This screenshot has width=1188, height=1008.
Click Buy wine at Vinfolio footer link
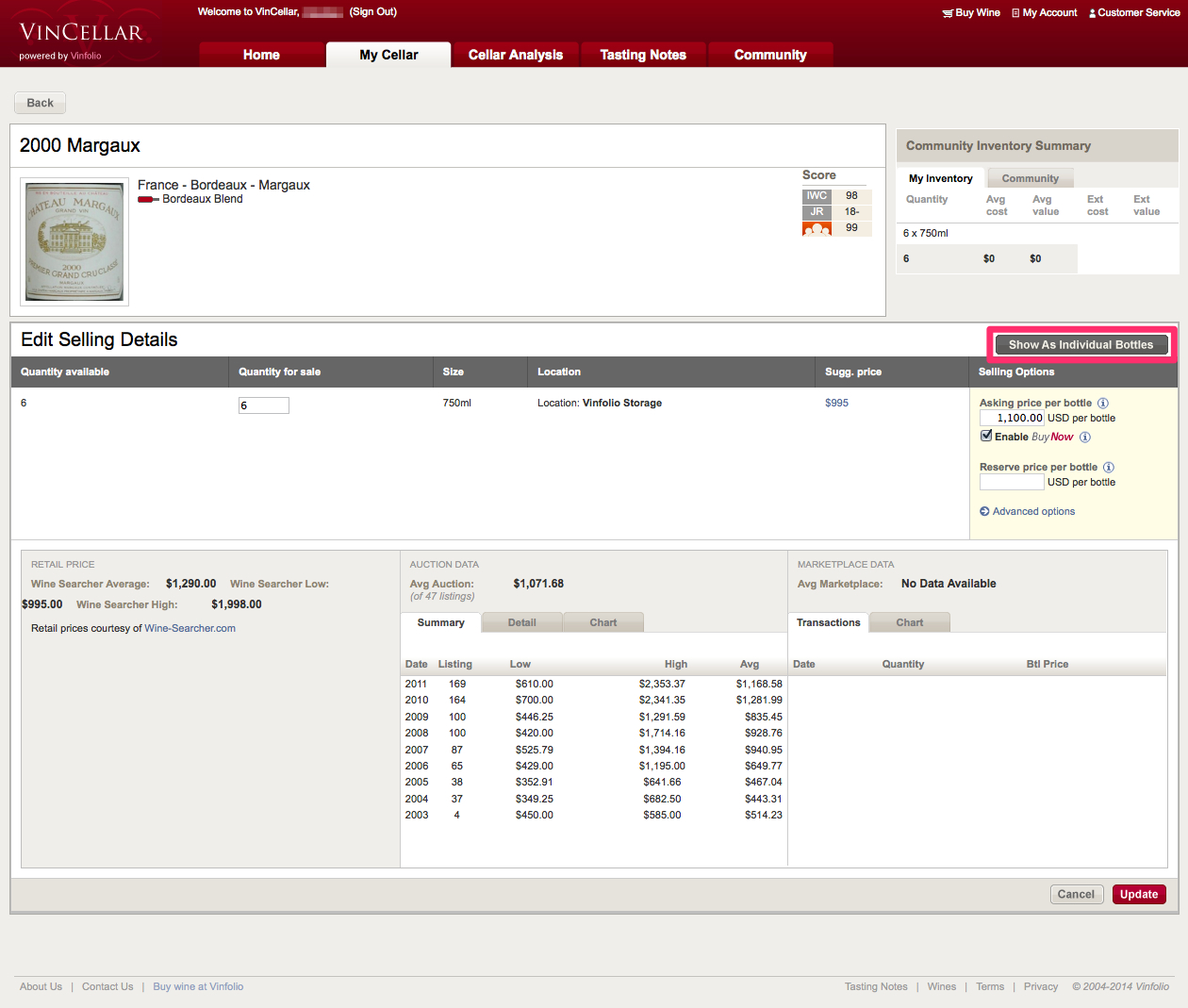[198, 987]
